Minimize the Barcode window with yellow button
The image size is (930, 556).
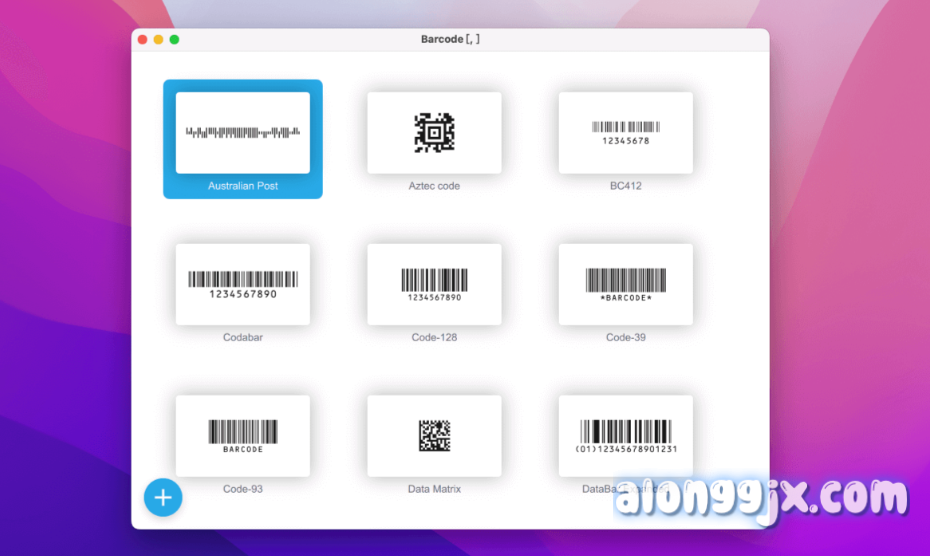coord(158,39)
